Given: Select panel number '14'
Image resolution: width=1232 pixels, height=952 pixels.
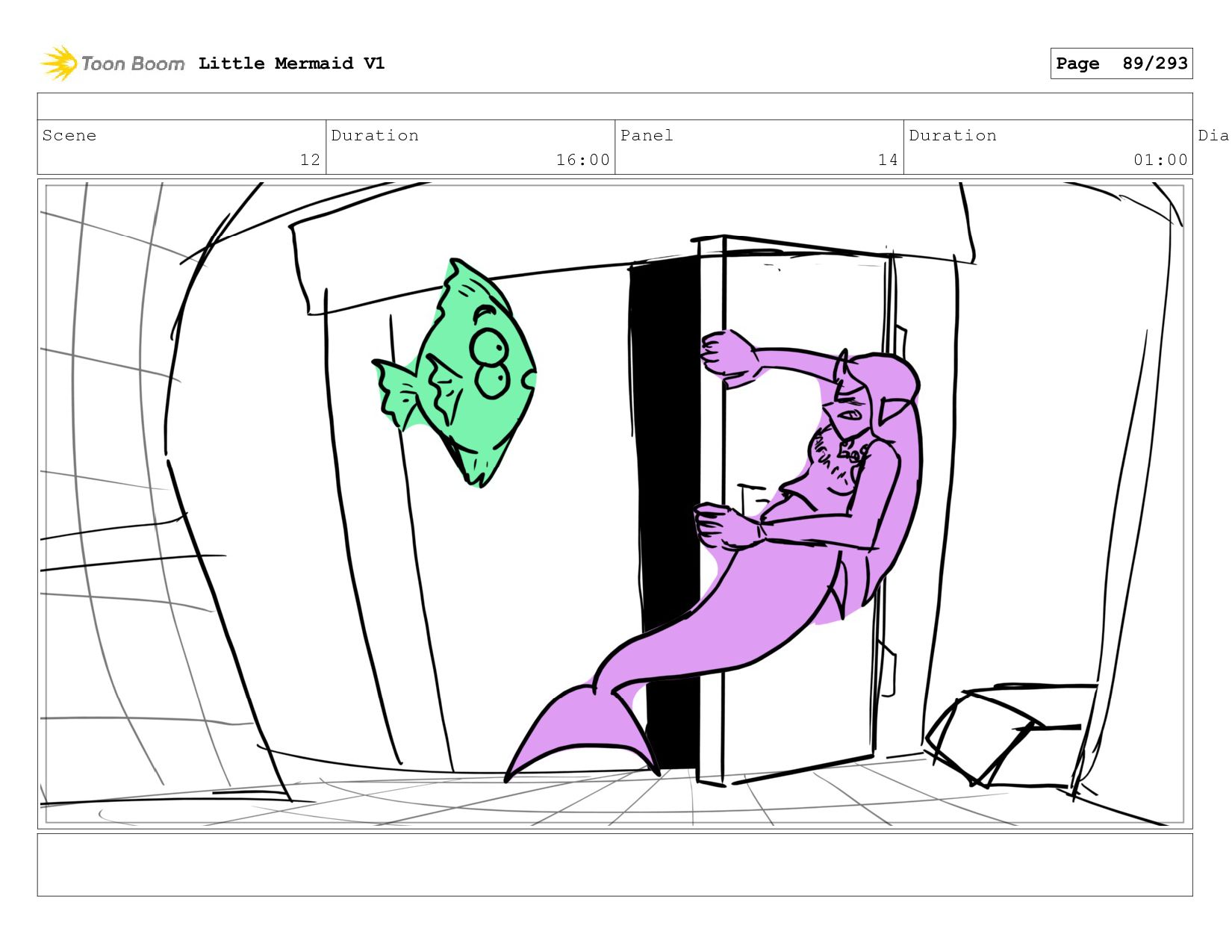Looking at the screenshot, I should click(888, 160).
